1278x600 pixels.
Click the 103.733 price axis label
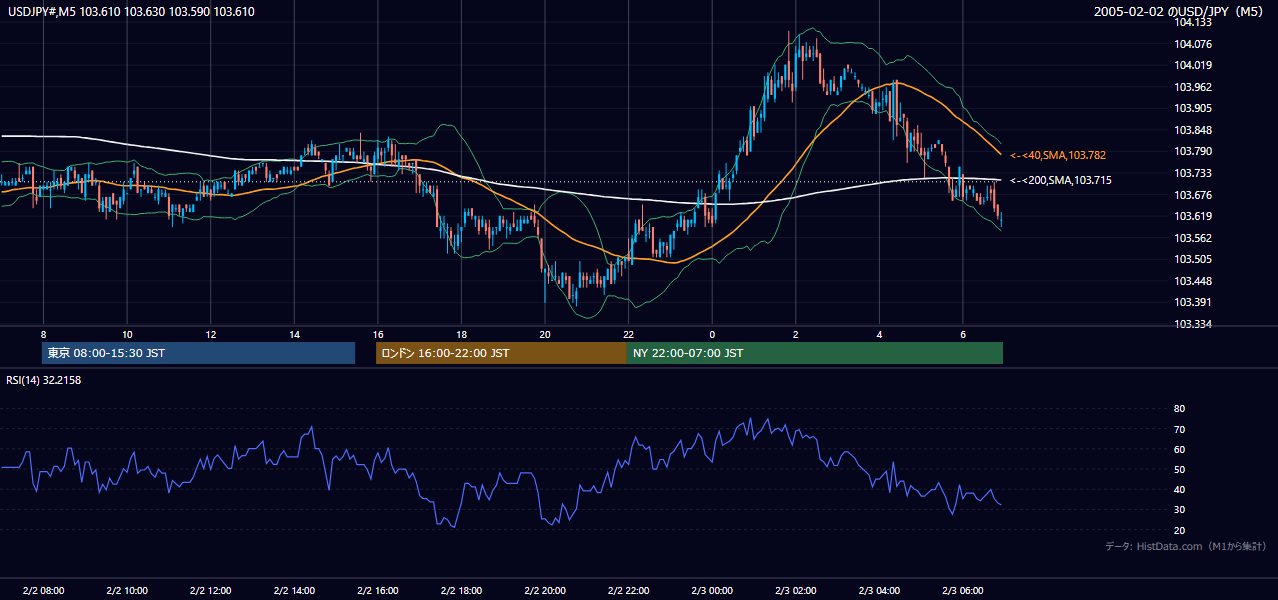click(1193, 173)
